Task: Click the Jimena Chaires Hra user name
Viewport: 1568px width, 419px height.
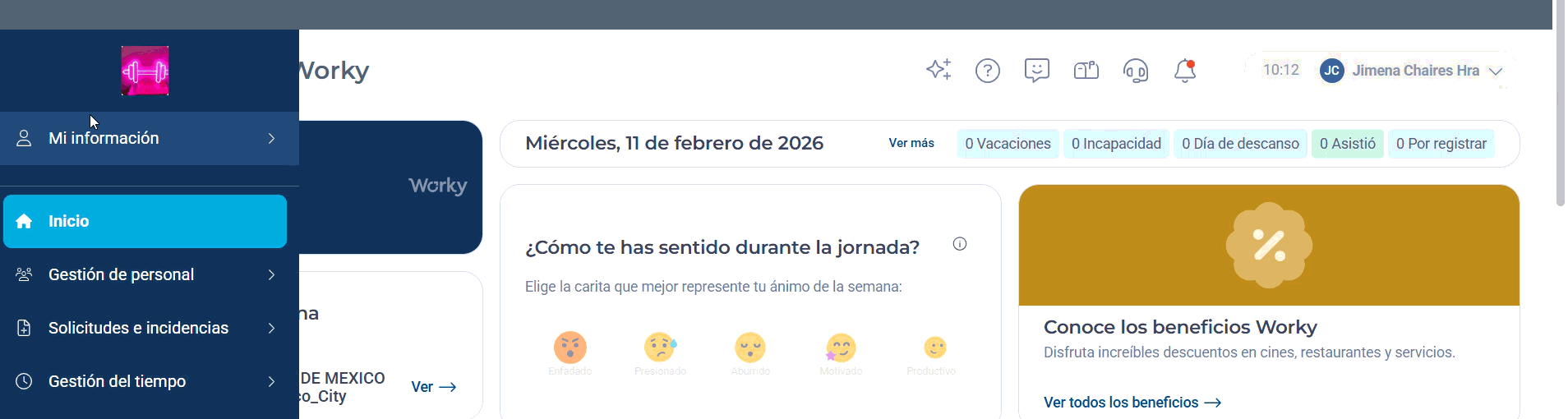Action: [1416, 71]
